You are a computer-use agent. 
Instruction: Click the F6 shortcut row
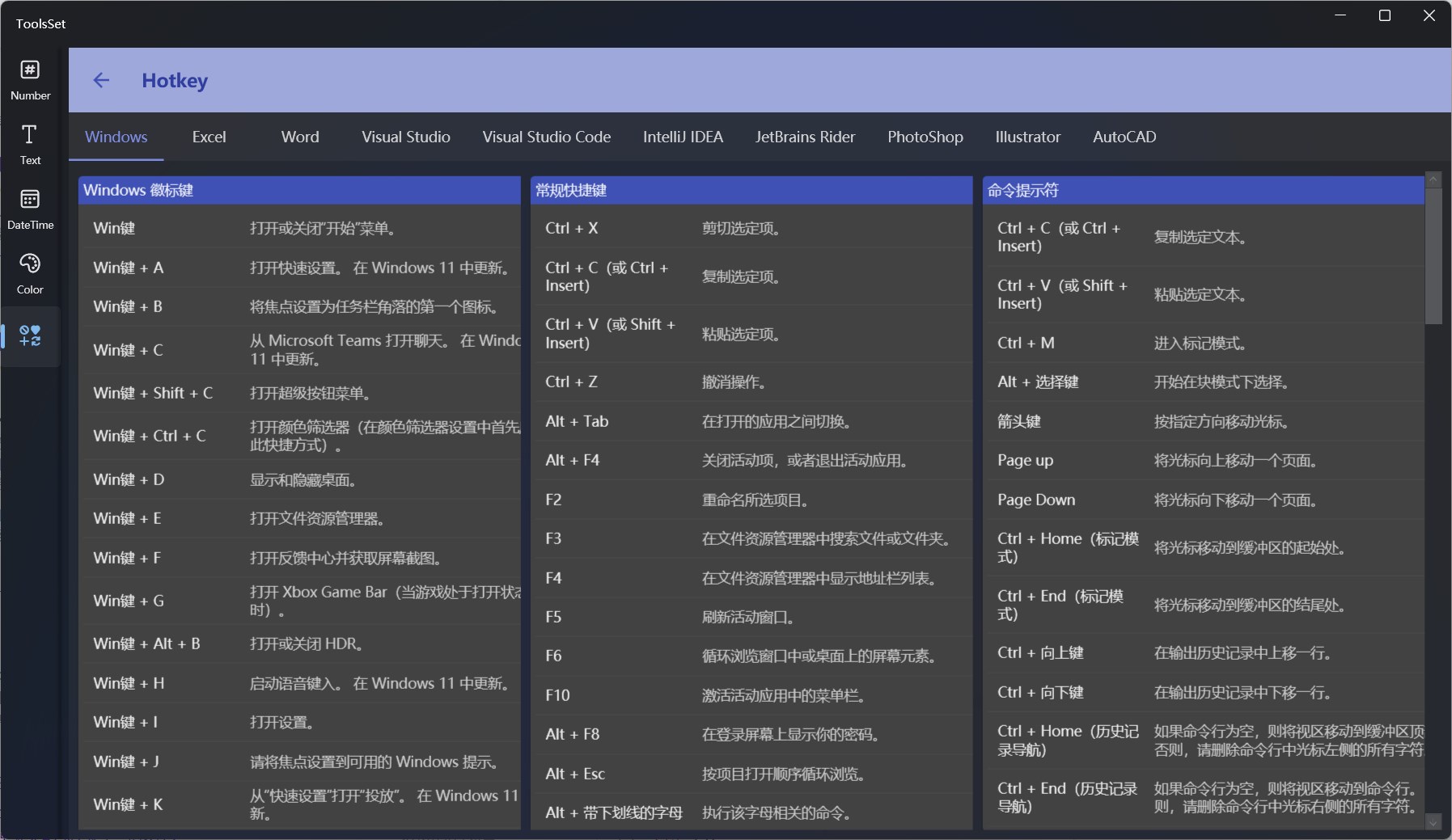point(753,656)
